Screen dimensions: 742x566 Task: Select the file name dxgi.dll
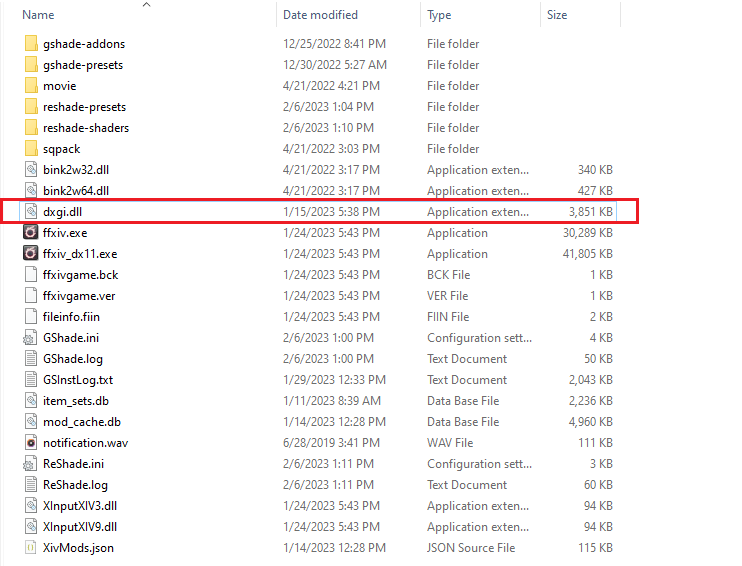pos(62,212)
